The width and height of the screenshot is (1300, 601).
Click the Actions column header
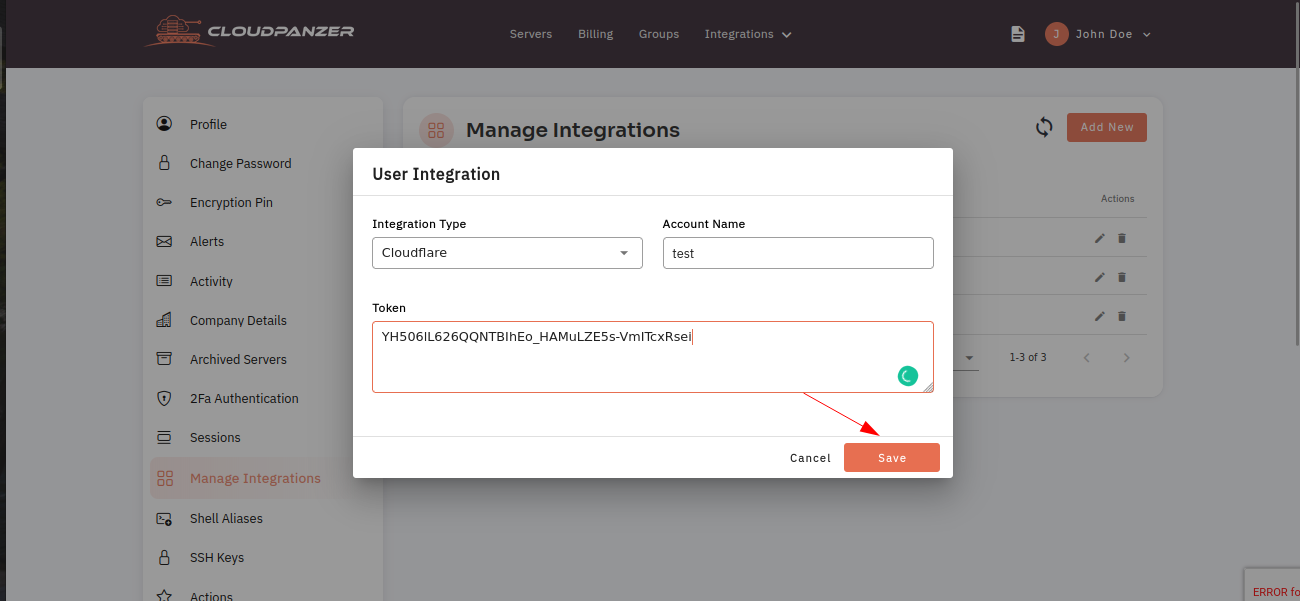pos(1118,199)
